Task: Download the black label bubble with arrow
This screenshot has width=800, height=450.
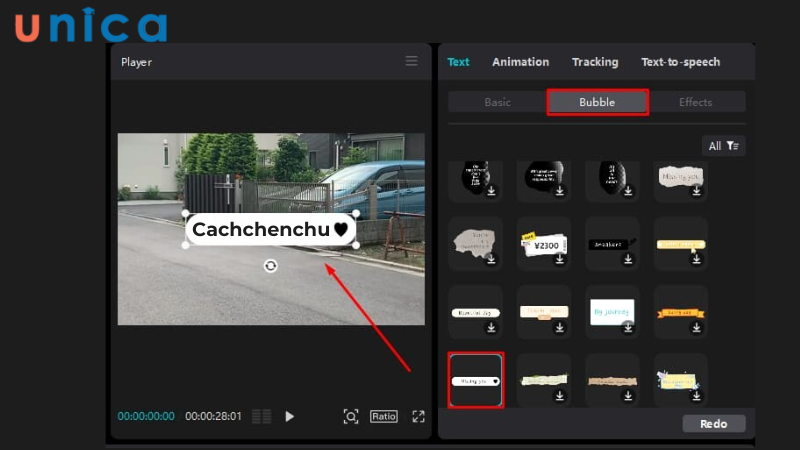Action: [x=628, y=259]
